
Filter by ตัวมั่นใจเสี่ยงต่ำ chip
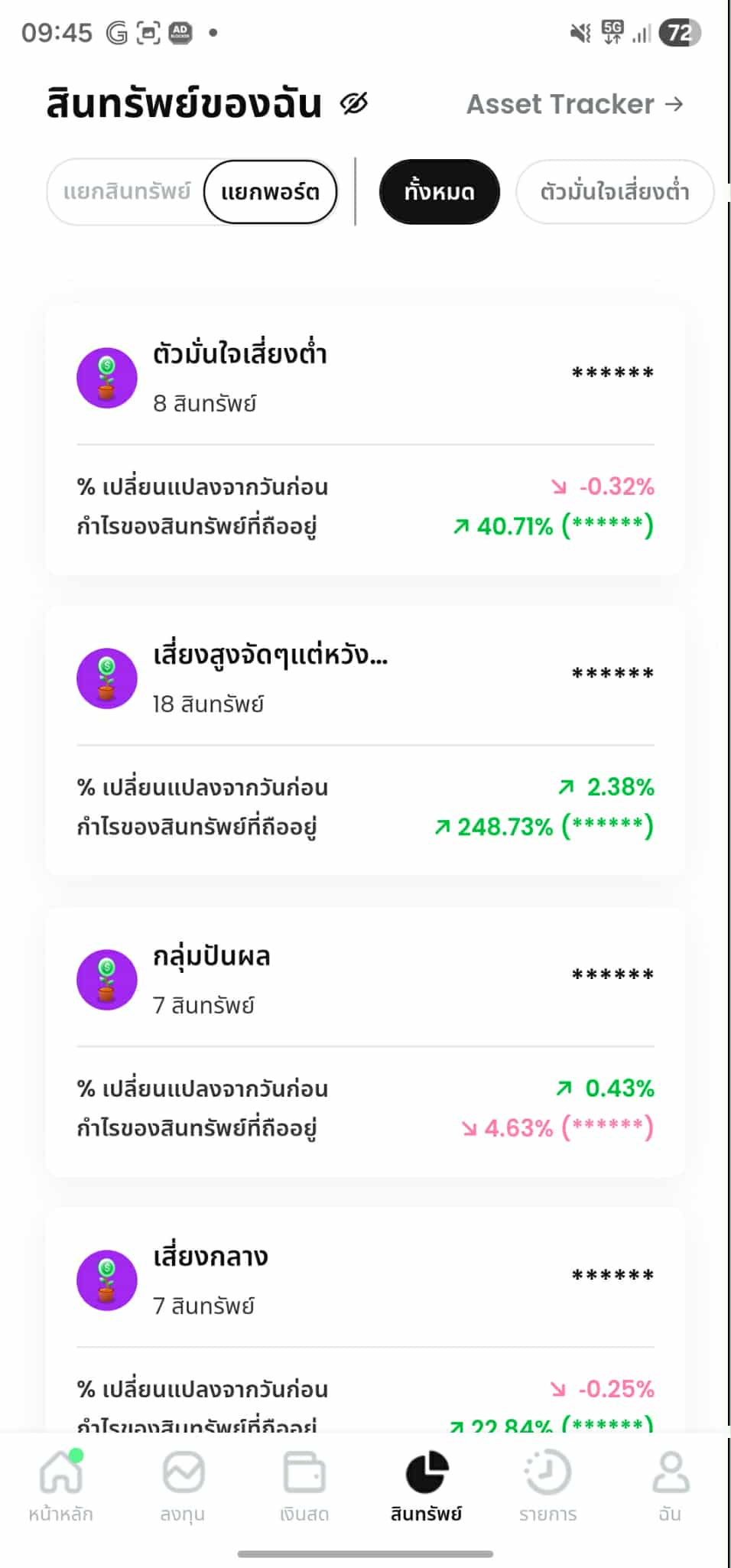coord(615,192)
